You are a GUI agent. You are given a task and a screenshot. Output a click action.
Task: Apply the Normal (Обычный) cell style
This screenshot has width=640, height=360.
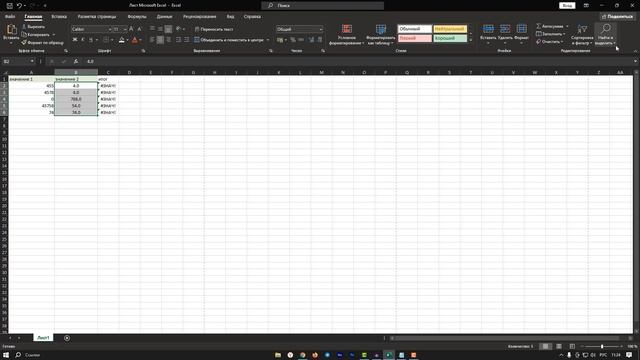414,29
